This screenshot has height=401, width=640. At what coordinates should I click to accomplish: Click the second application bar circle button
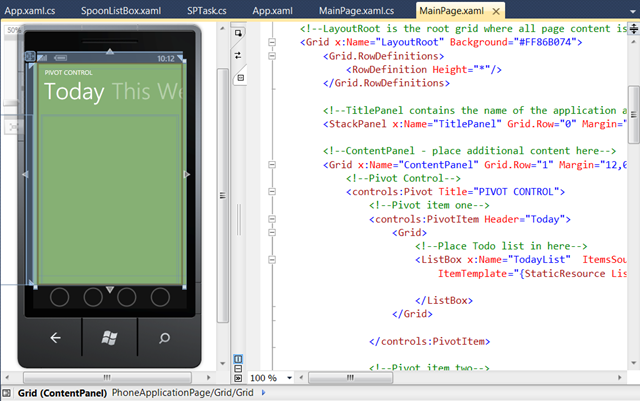click(x=93, y=297)
